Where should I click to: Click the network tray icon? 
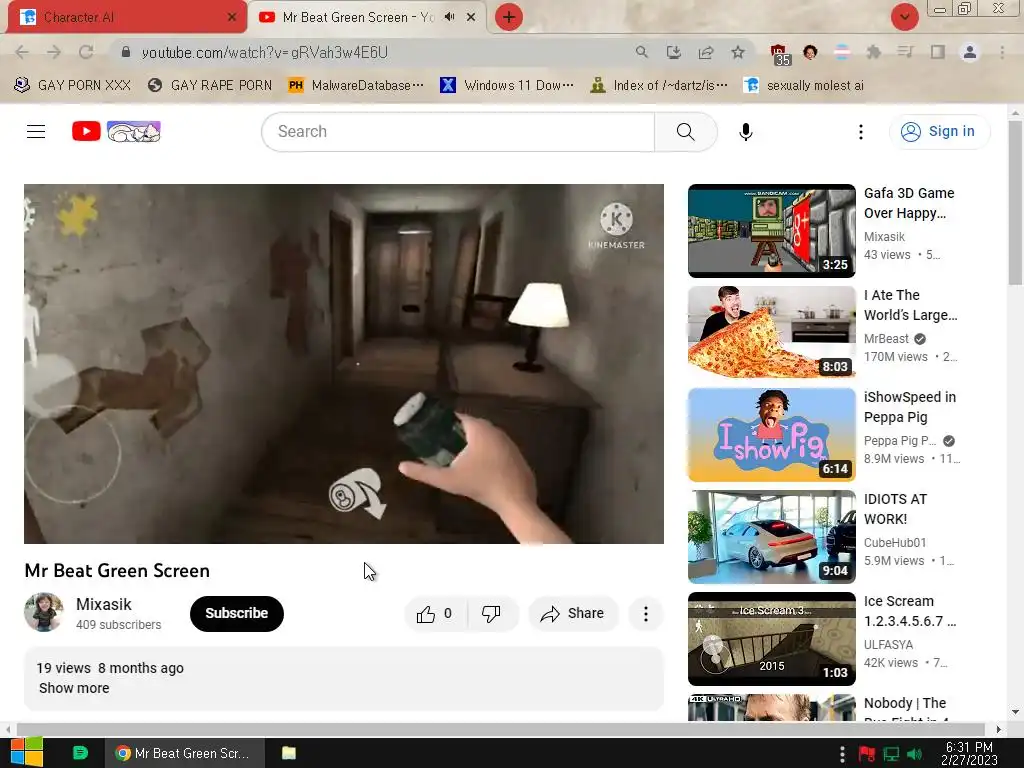[891, 754]
